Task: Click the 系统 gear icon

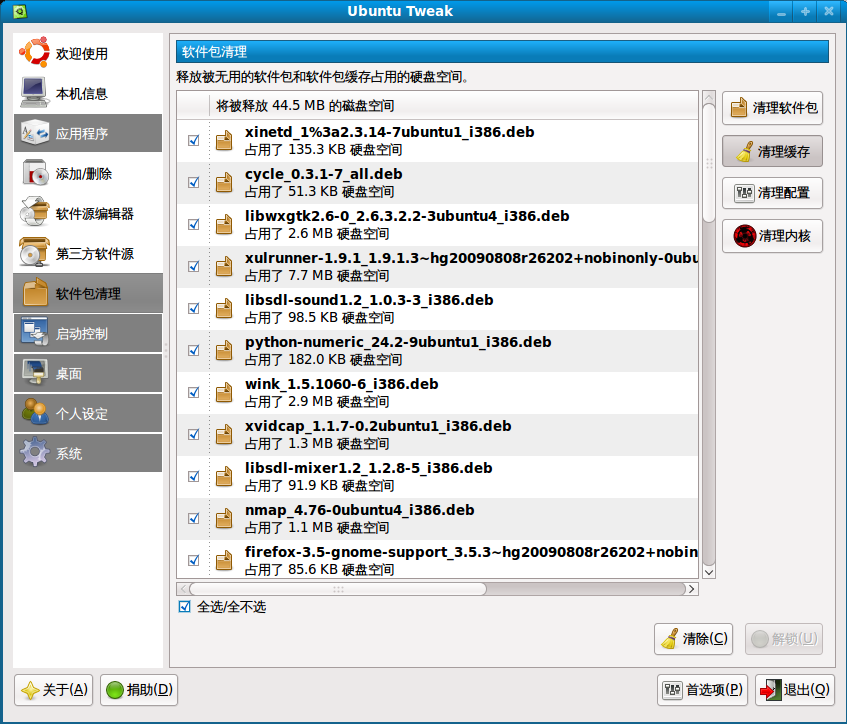Action: click(34, 452)
